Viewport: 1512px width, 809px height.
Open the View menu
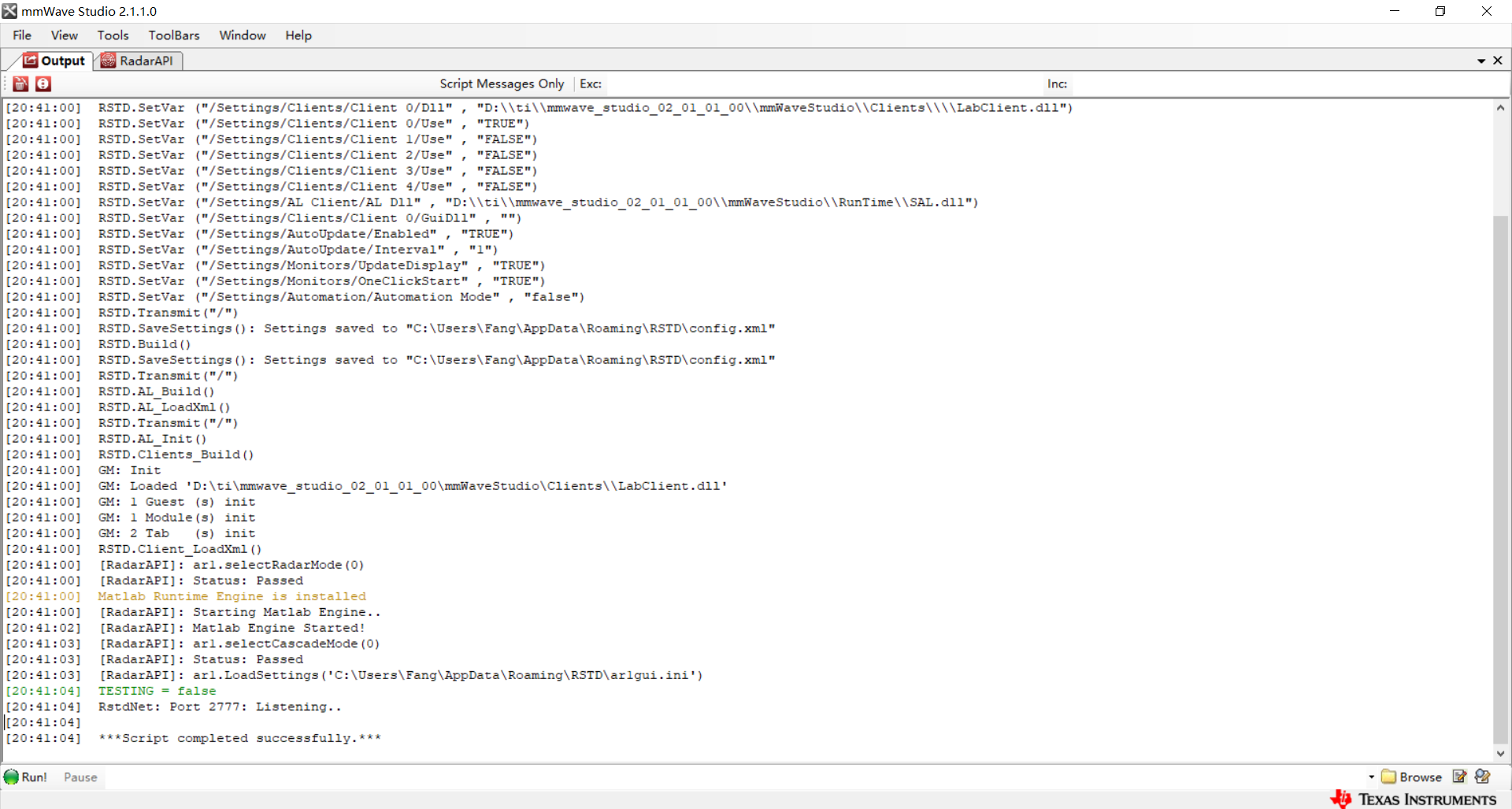pos(65,35)
